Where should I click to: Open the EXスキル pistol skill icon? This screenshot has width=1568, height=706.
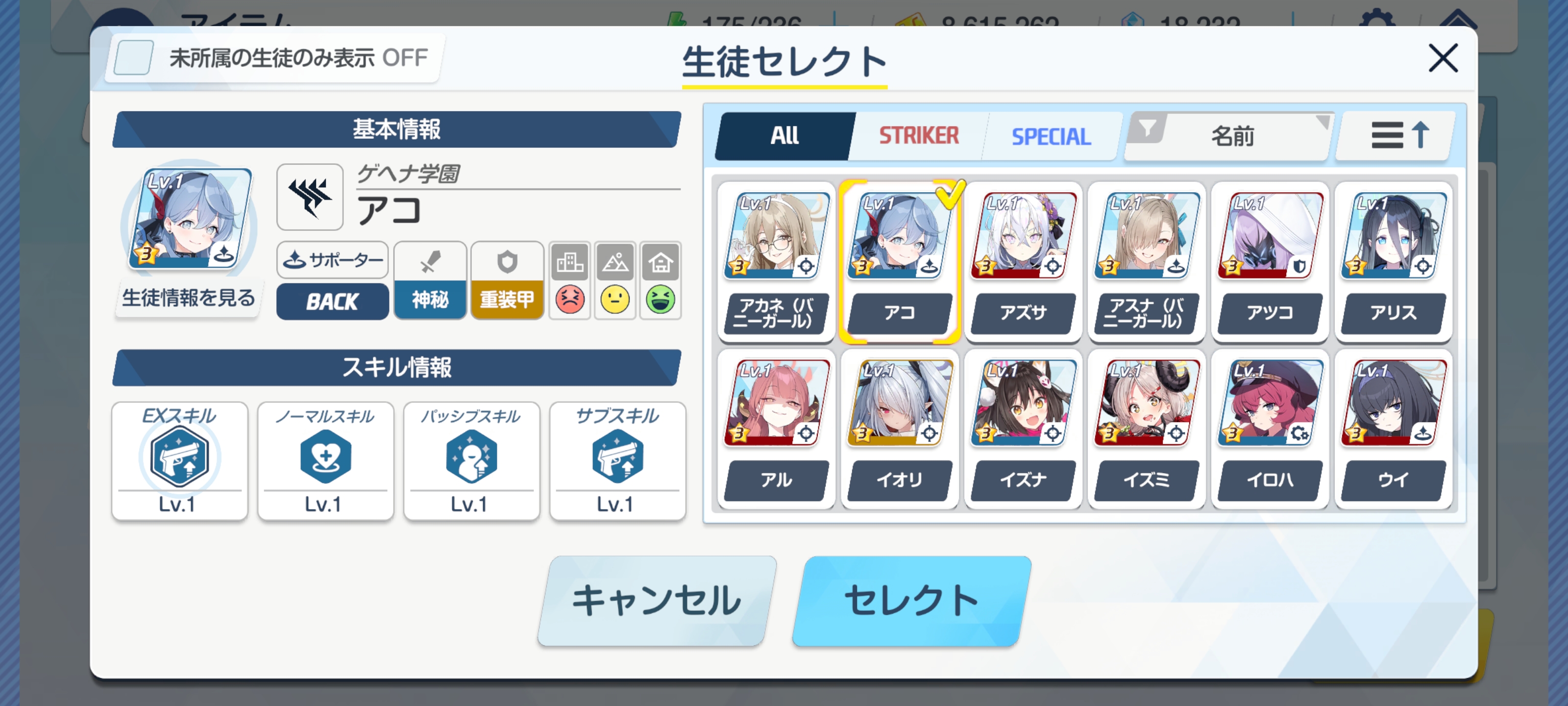pos(179,457)
